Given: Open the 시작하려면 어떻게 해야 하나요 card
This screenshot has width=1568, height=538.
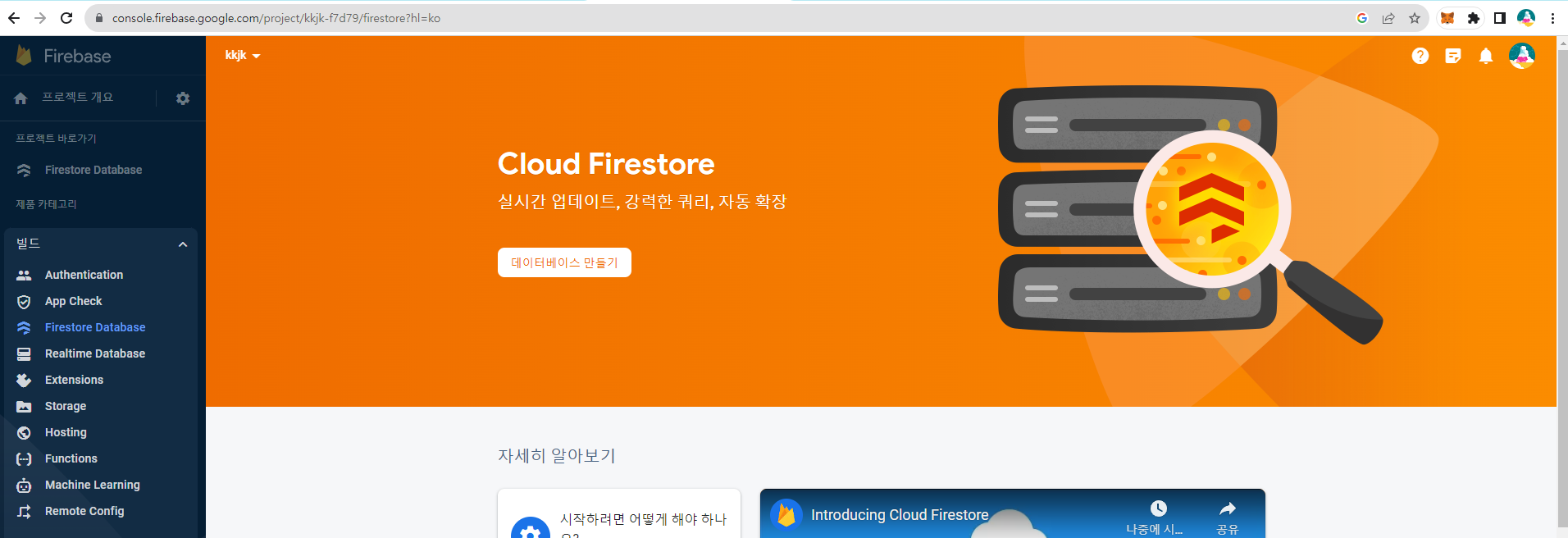Looking at the screenshot, I should coord(619,514).
